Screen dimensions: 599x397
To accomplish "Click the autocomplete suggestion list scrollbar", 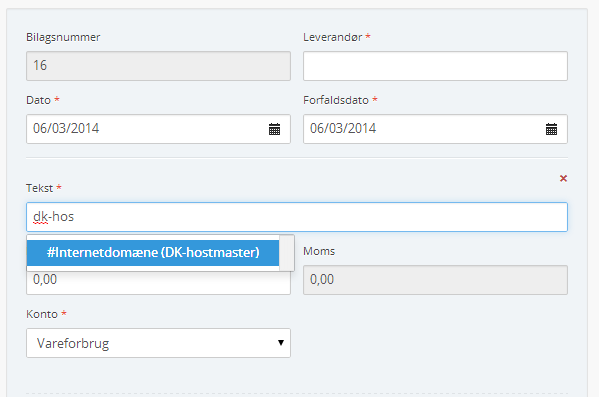I will [x=287, y=253].
